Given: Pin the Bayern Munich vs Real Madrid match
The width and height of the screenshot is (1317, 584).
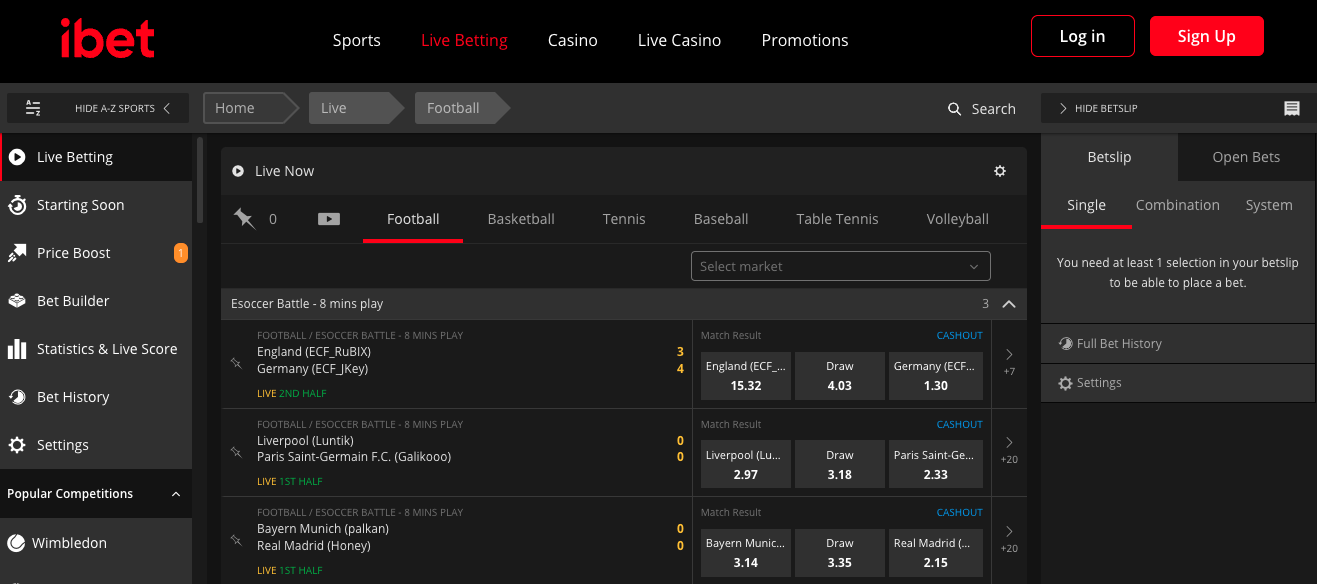Looking at the screenshot, I should [236, 540].
